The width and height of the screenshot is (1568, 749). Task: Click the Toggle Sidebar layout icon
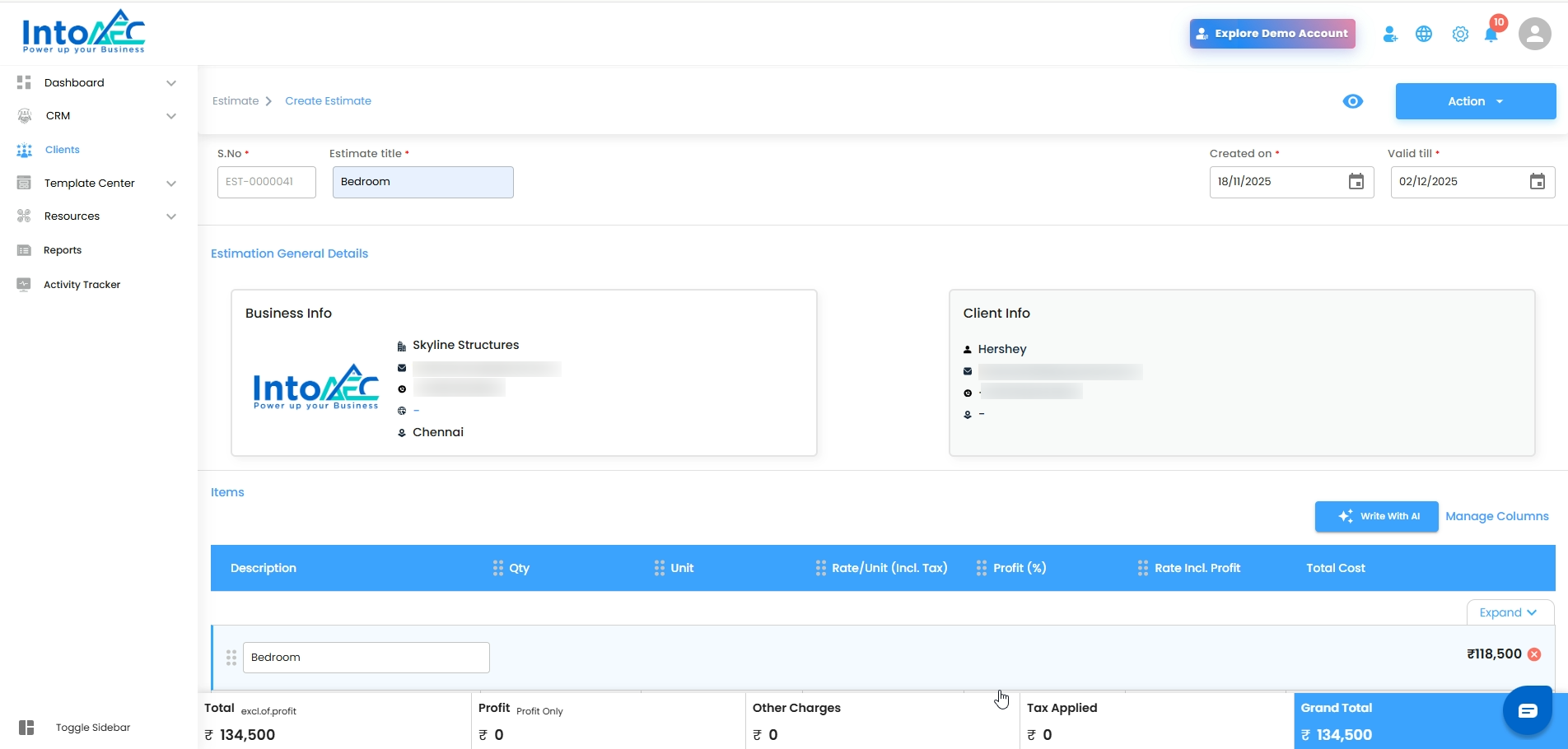pos(26,728)
